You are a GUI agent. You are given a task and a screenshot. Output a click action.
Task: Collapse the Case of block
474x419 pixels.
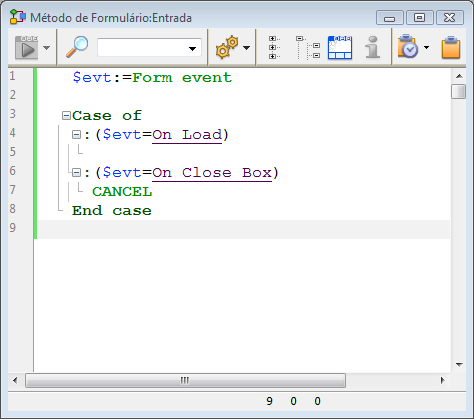66,116
